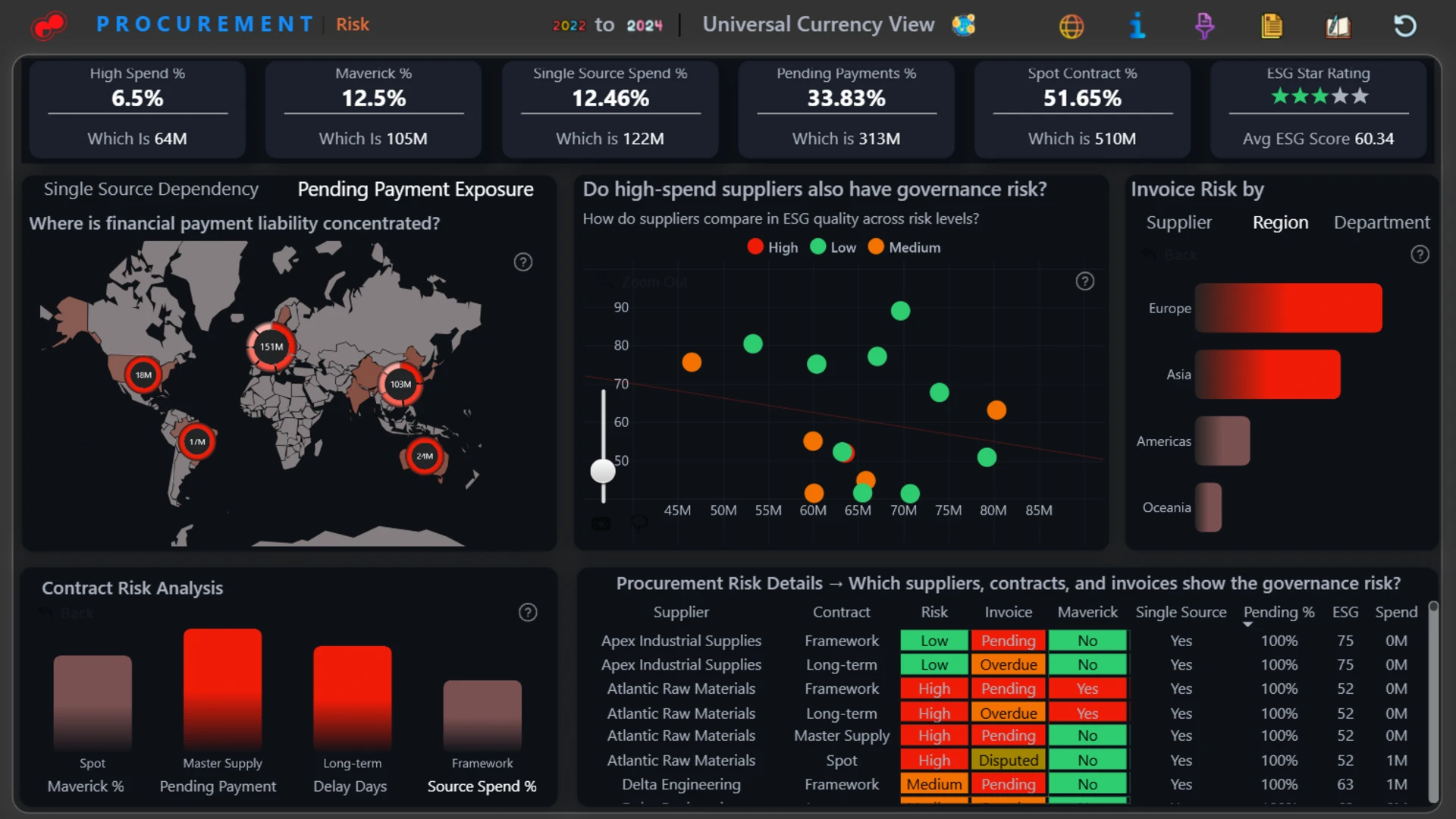
Task: Click the Maverick % 12.5% card
Action: click(373, 110)
